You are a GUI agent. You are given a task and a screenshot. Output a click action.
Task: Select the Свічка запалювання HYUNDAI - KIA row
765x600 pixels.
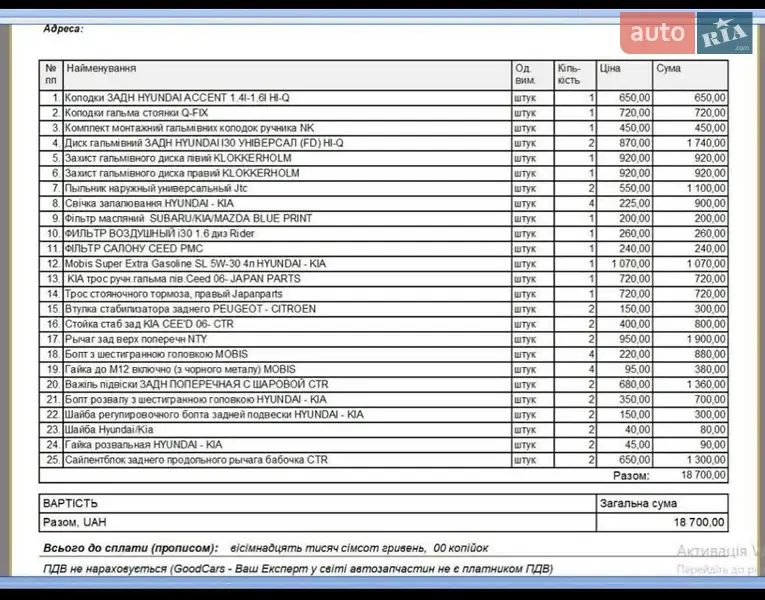coord(149,203)
